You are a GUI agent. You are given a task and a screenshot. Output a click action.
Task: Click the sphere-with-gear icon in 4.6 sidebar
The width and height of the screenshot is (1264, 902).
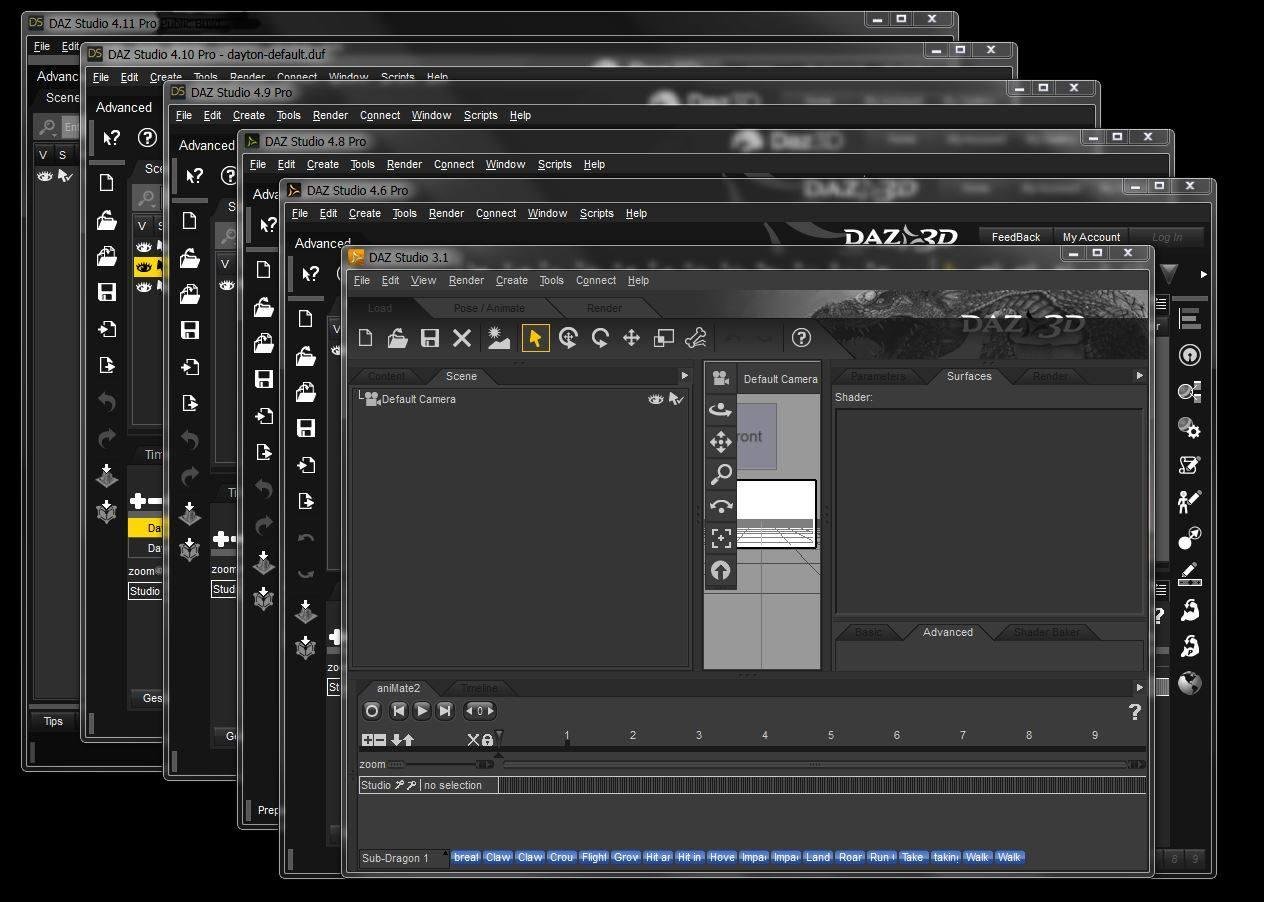coord(1189,428)
